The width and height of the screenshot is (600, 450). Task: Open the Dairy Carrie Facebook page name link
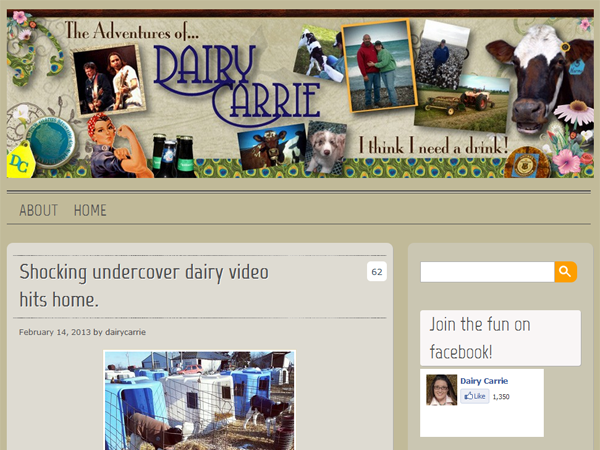(484, 381)
